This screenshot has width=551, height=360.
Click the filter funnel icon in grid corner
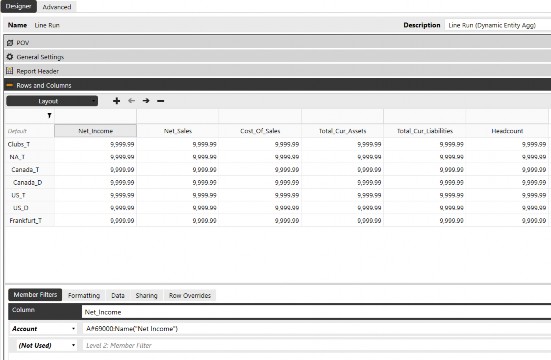point(49,116)
